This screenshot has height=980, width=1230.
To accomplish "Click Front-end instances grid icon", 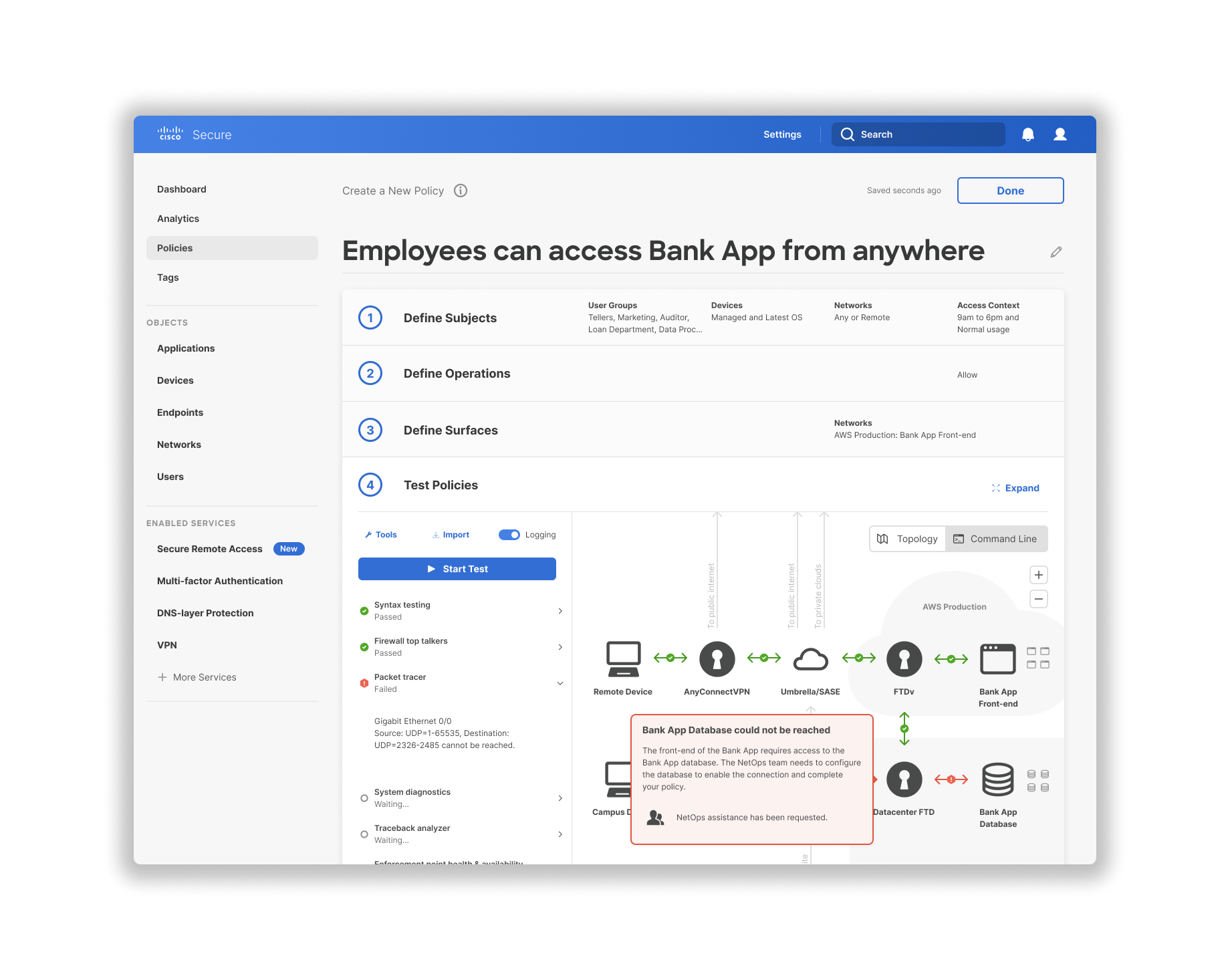I will coord(1038,658).
